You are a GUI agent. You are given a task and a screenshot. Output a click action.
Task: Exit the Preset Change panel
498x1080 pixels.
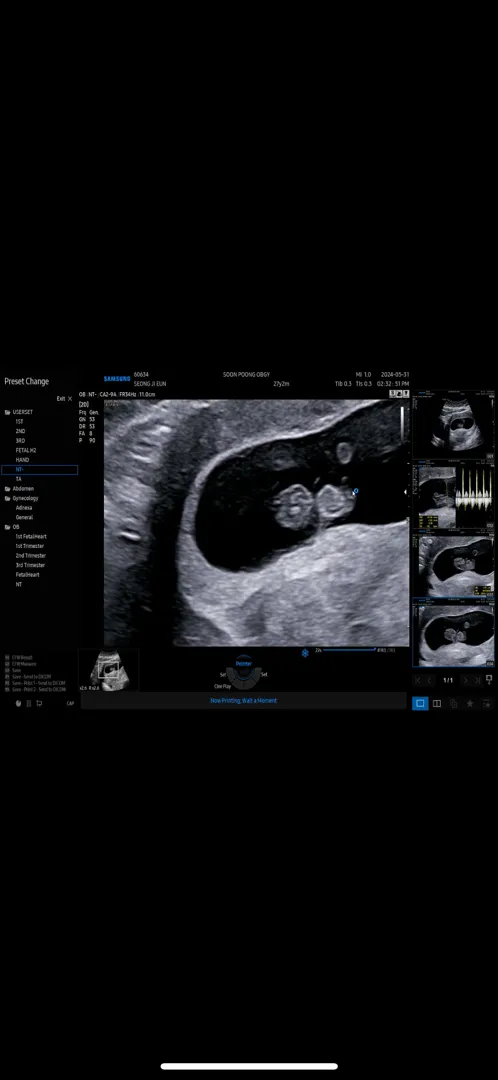pos(65,398)
